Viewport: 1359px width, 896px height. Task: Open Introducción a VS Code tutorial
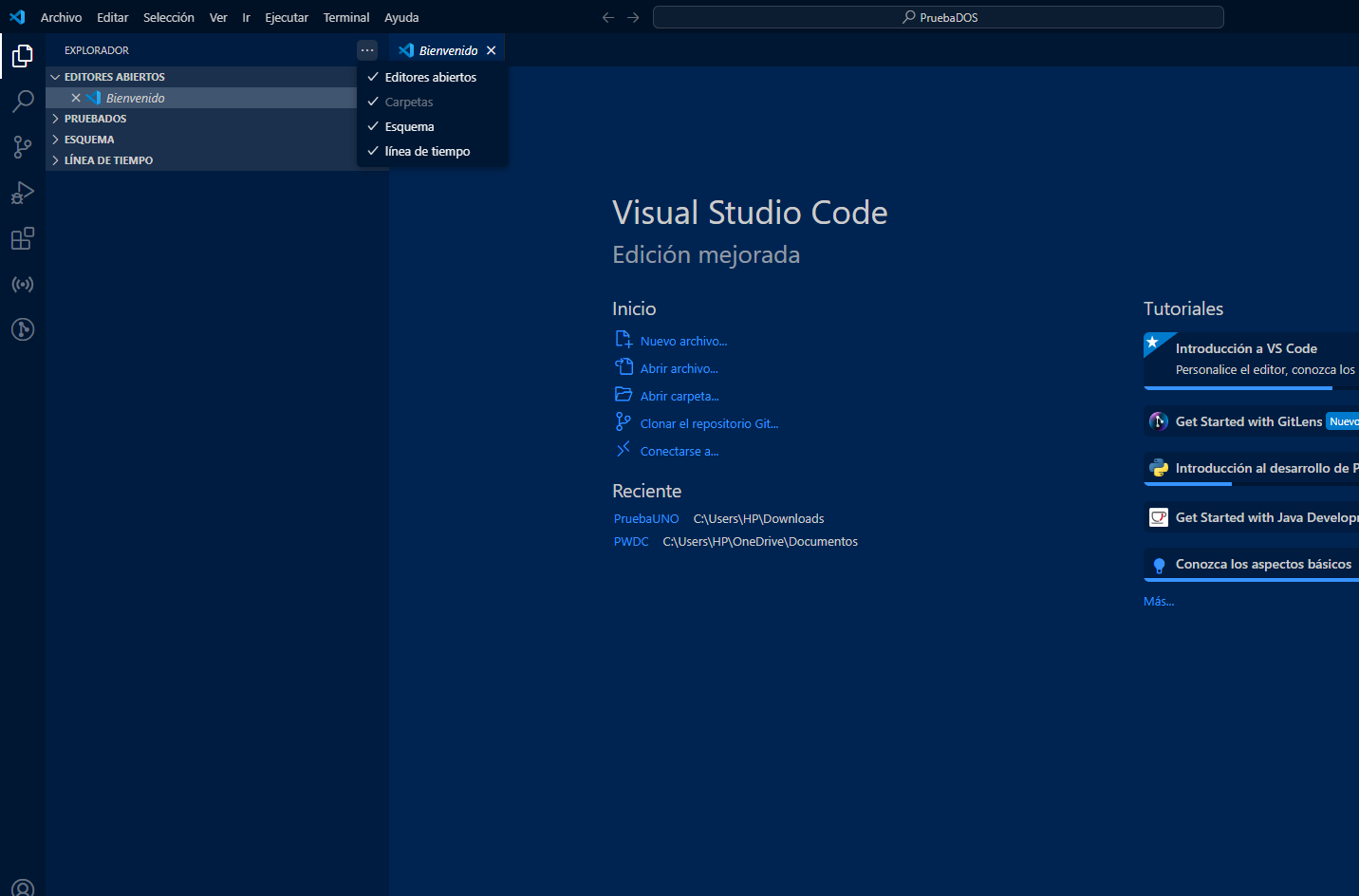click(x=1251, y=360)
